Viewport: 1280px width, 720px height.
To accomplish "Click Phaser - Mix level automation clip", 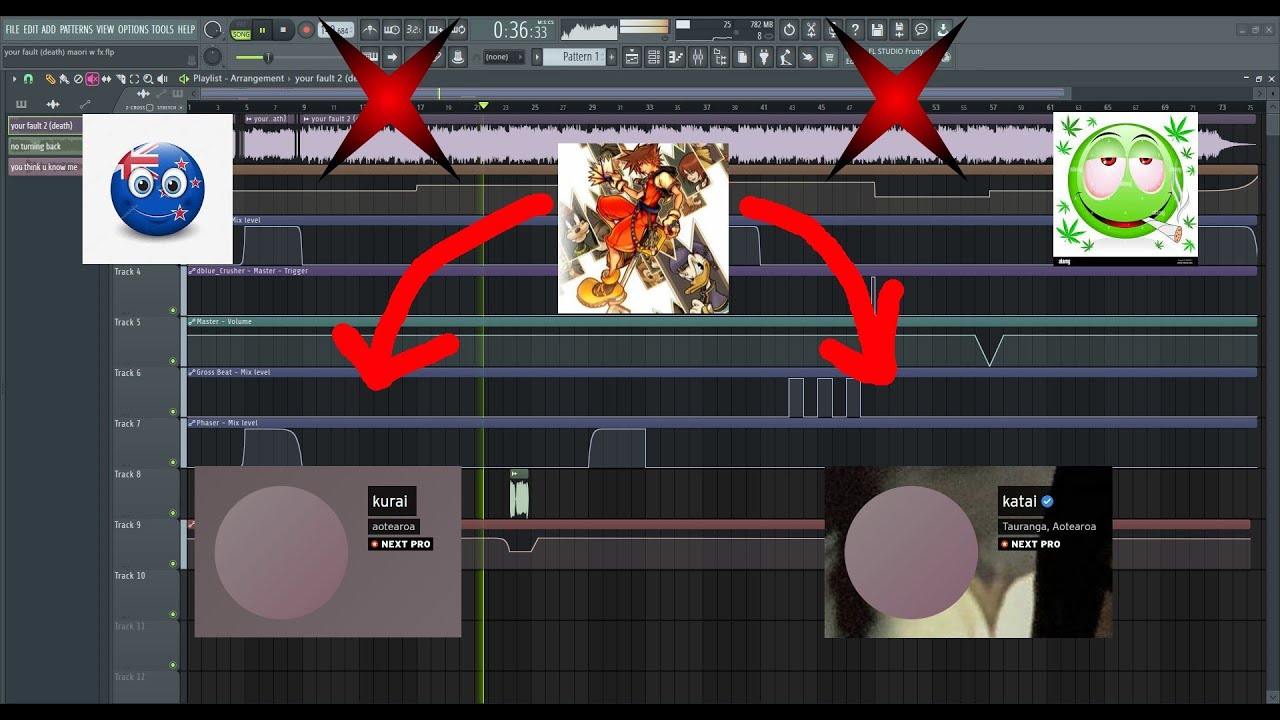I will (720, 423).
